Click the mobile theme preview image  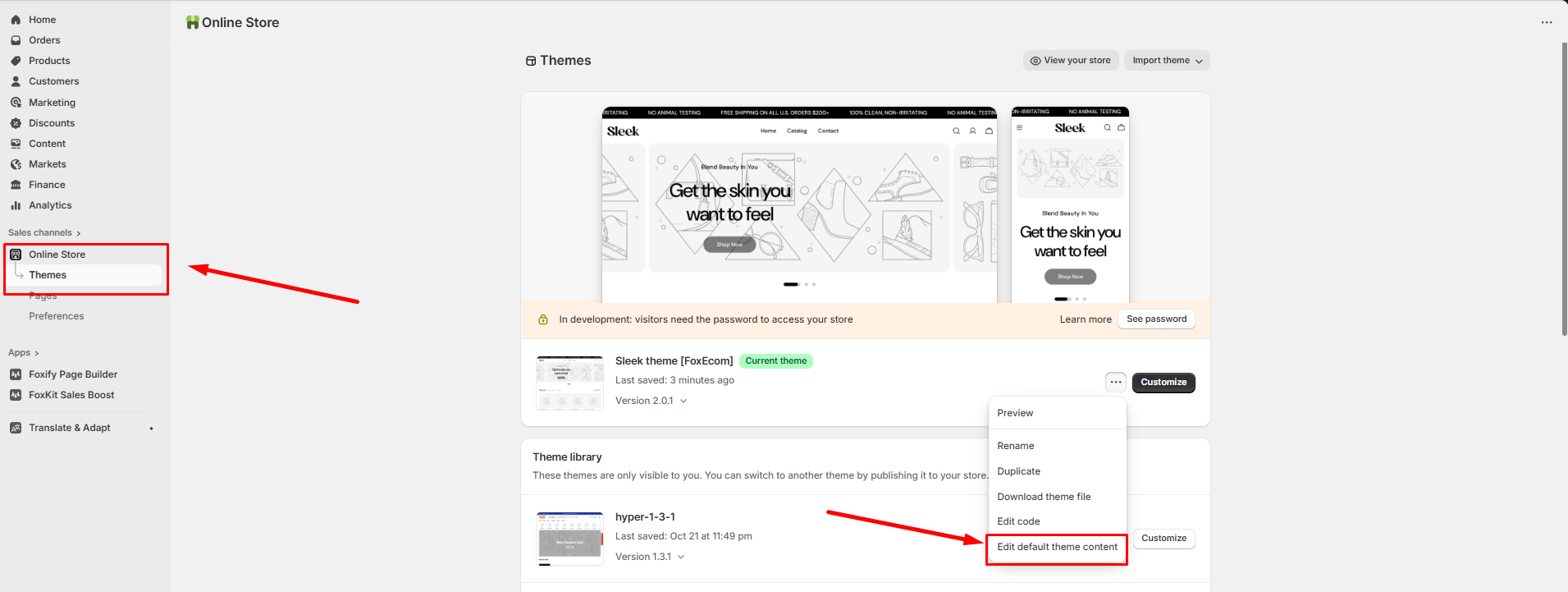click(x=1070, y=204)
